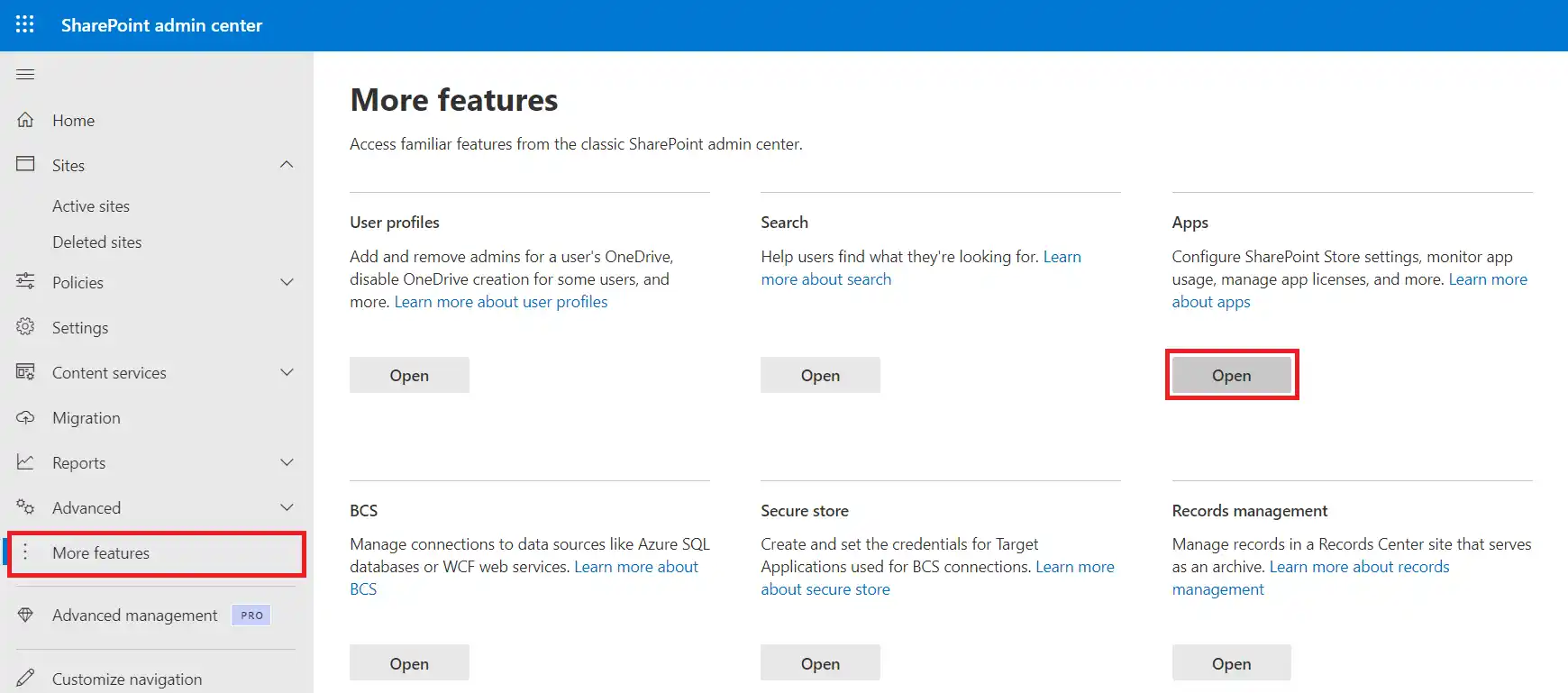
Task: Open the User profiles feature
Action: pos(409,375)
